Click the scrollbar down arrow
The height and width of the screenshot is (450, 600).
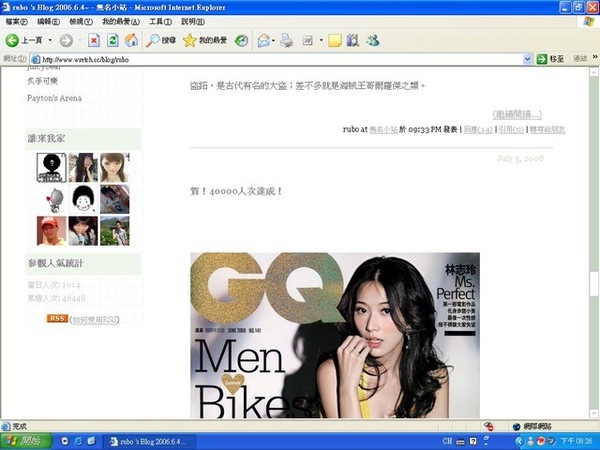pyautogui.click(x=594, y=413)
